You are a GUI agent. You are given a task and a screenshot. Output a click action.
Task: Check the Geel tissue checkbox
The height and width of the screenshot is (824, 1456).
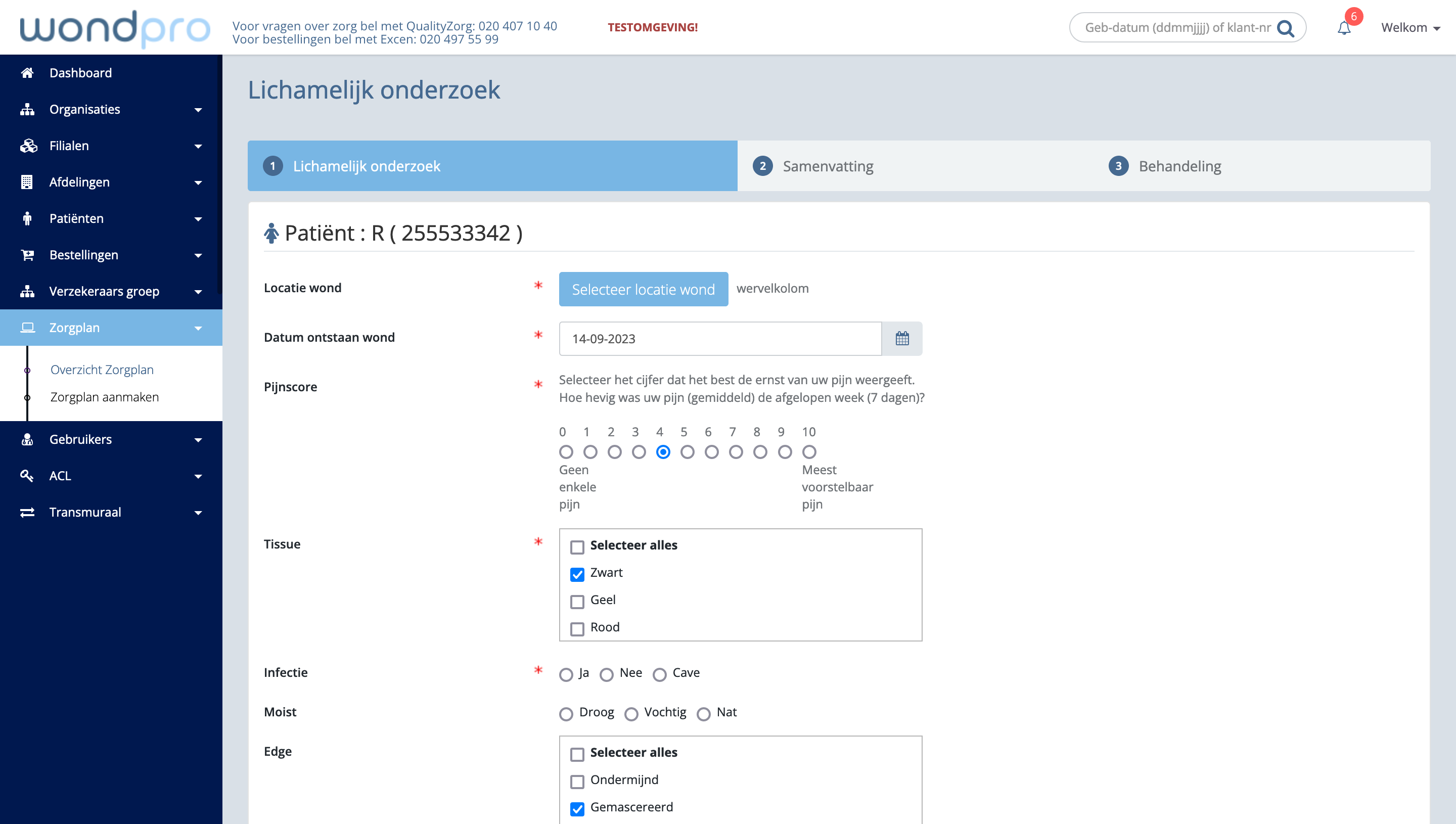click(577, 601)
